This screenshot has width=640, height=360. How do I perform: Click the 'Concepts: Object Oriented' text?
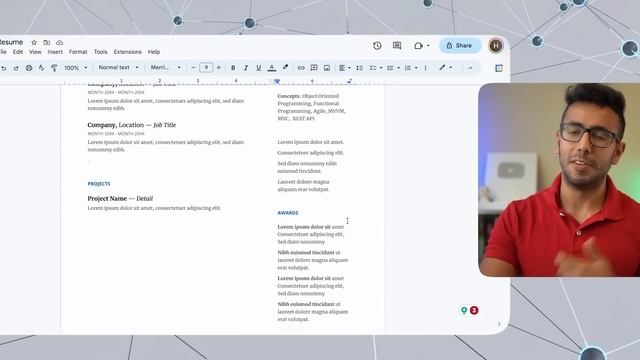click(308, 96)
